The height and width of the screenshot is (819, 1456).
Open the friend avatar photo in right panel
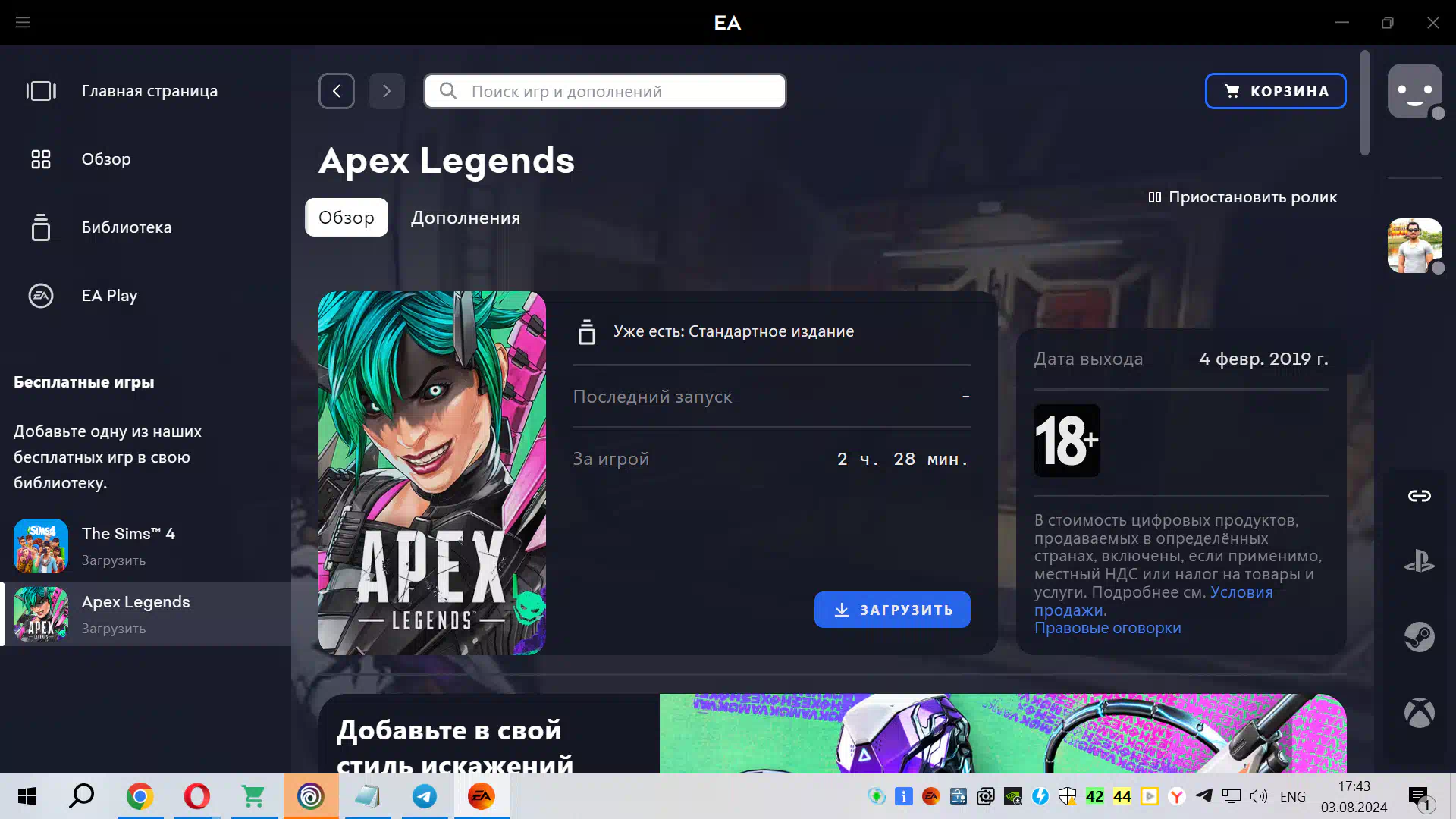click(x=1415, y=246)
